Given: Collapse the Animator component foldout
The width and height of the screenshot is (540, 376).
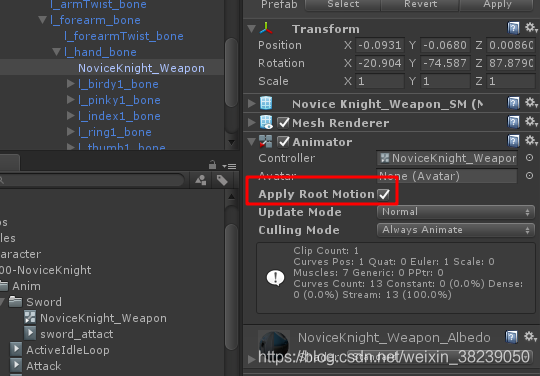Looking at the screenshot, I should [252, 142].
